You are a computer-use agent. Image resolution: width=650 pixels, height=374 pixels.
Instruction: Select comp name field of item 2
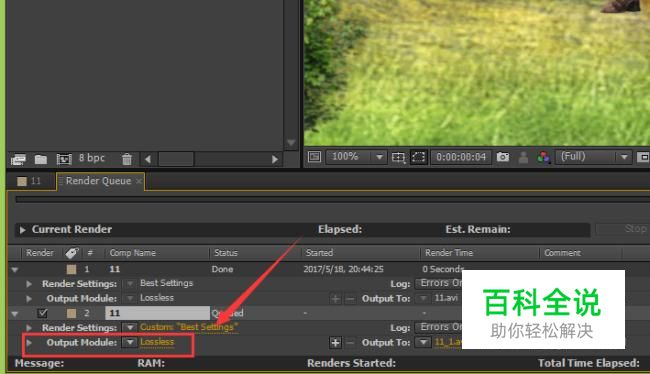pos(157,313)
